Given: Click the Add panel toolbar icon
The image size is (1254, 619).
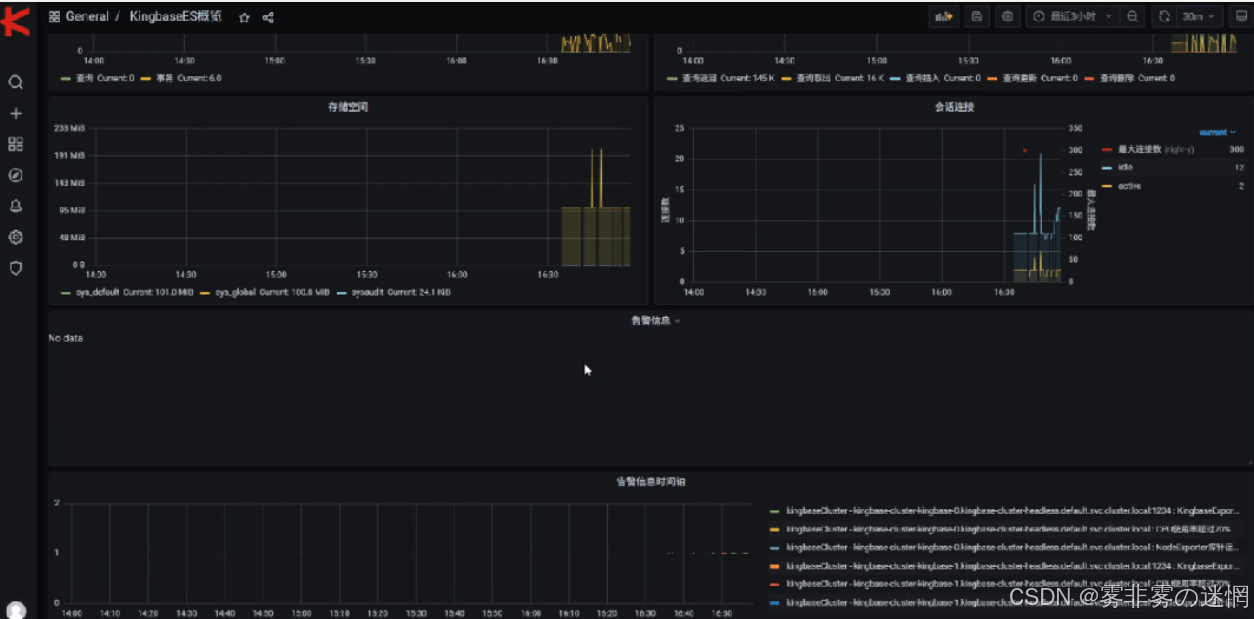Looking at the screenshot, I should [943, 16].
